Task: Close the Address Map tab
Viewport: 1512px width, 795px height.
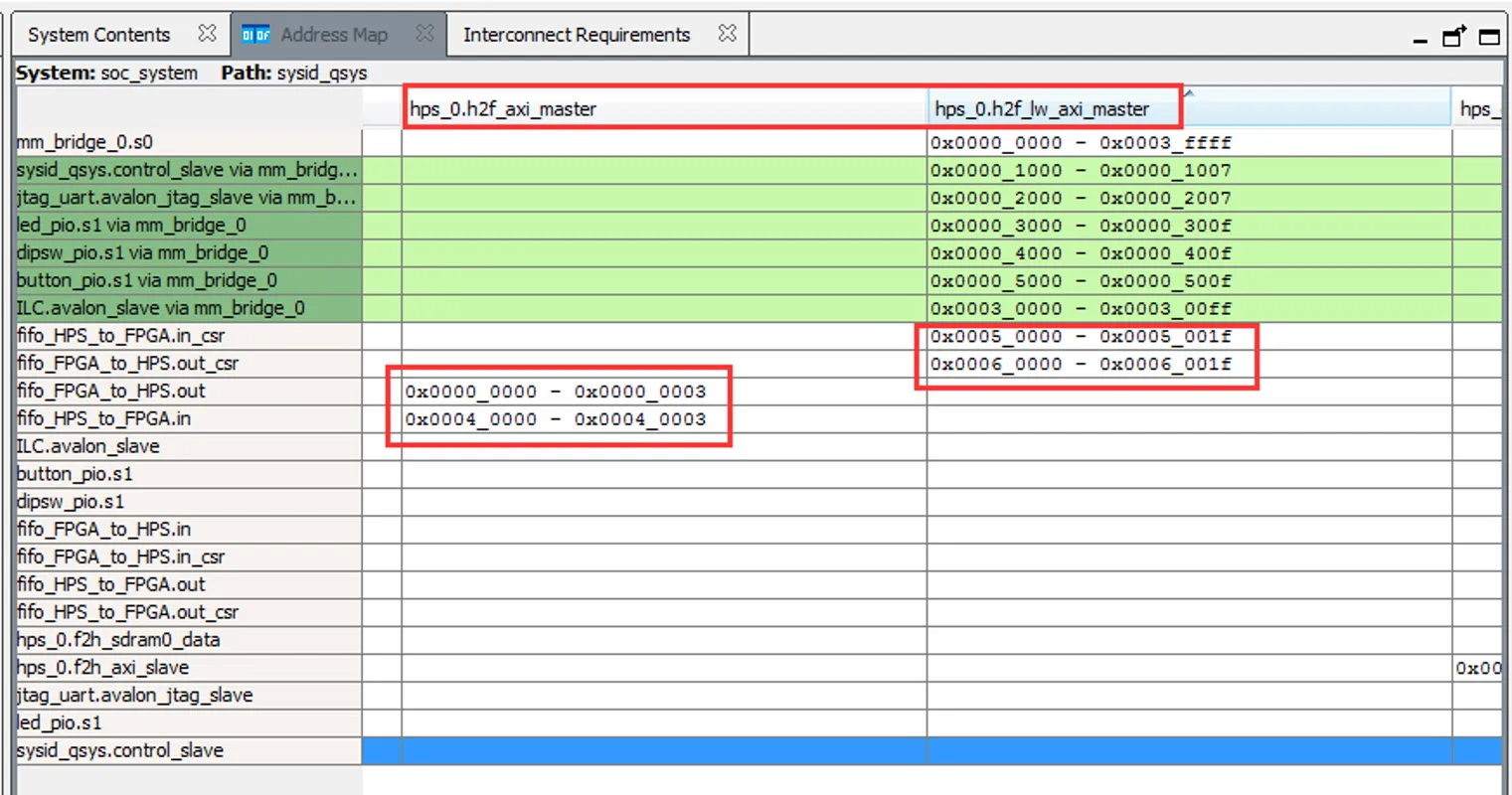Action: (x=425, y=33)
